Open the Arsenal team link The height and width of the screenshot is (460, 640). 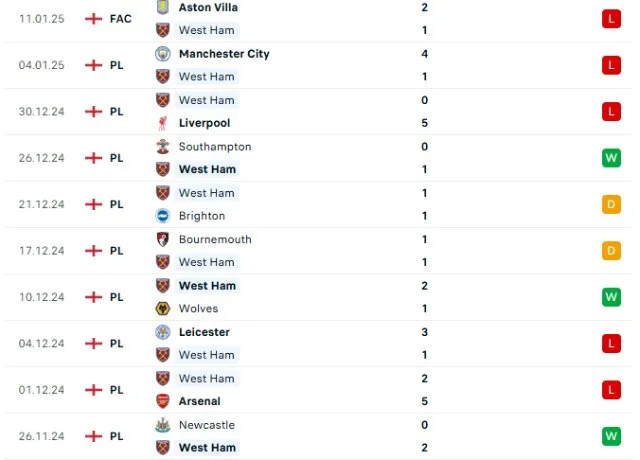coord(199,401)
